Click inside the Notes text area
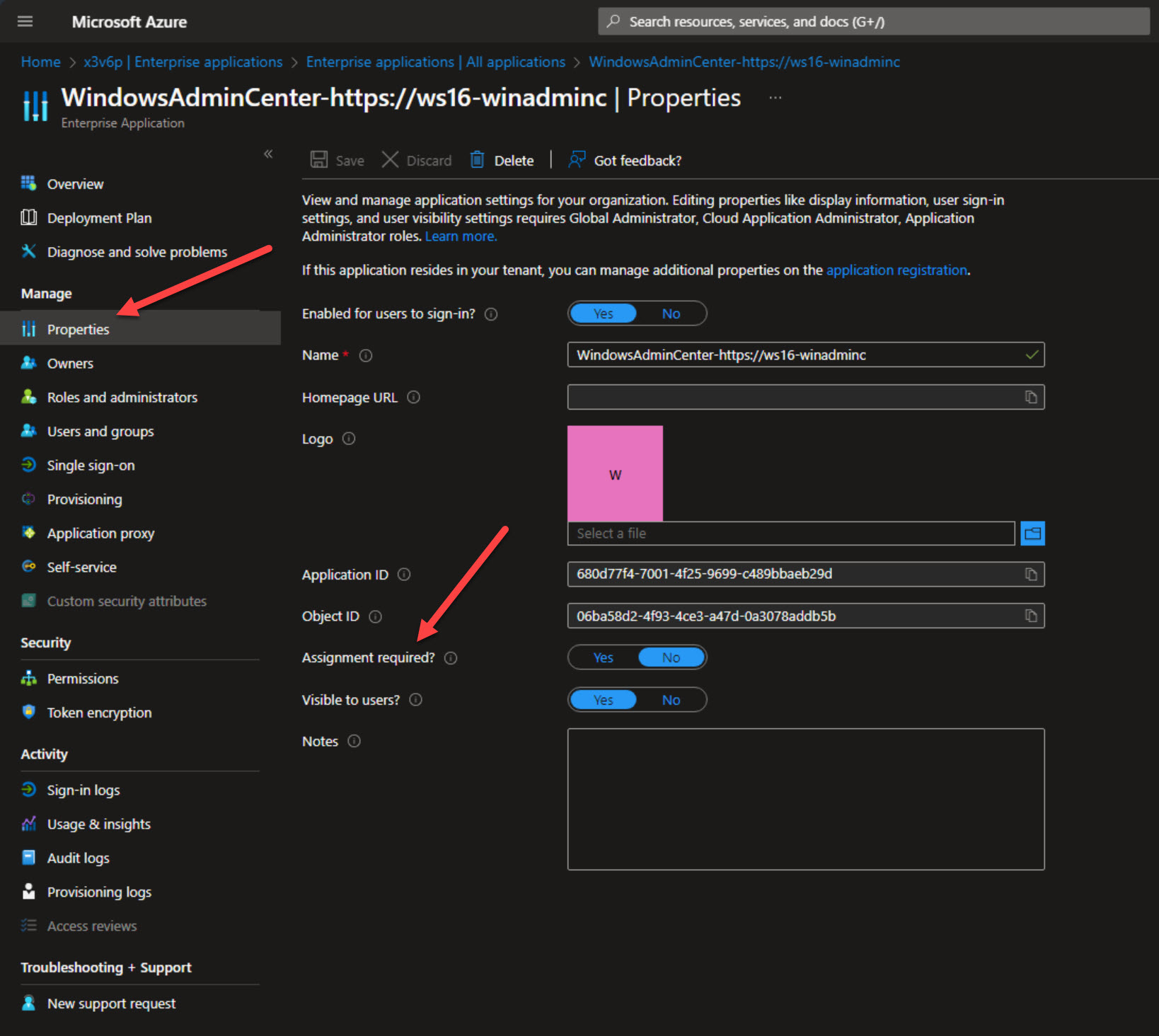 [x=805, y=798]
